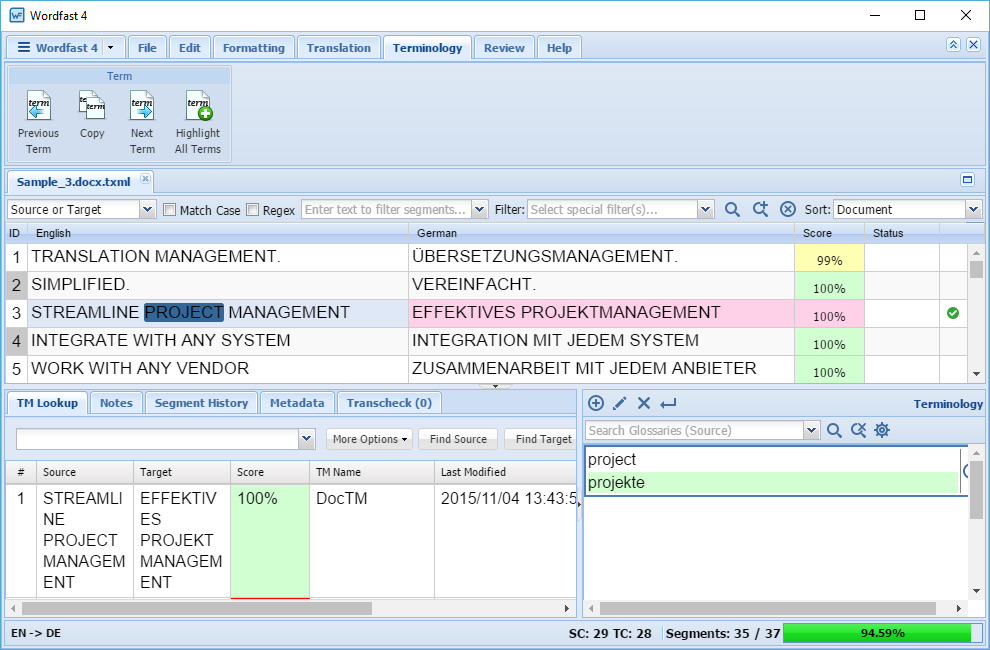
Task: Open the special filters dropdown
Action: point(706,210)
